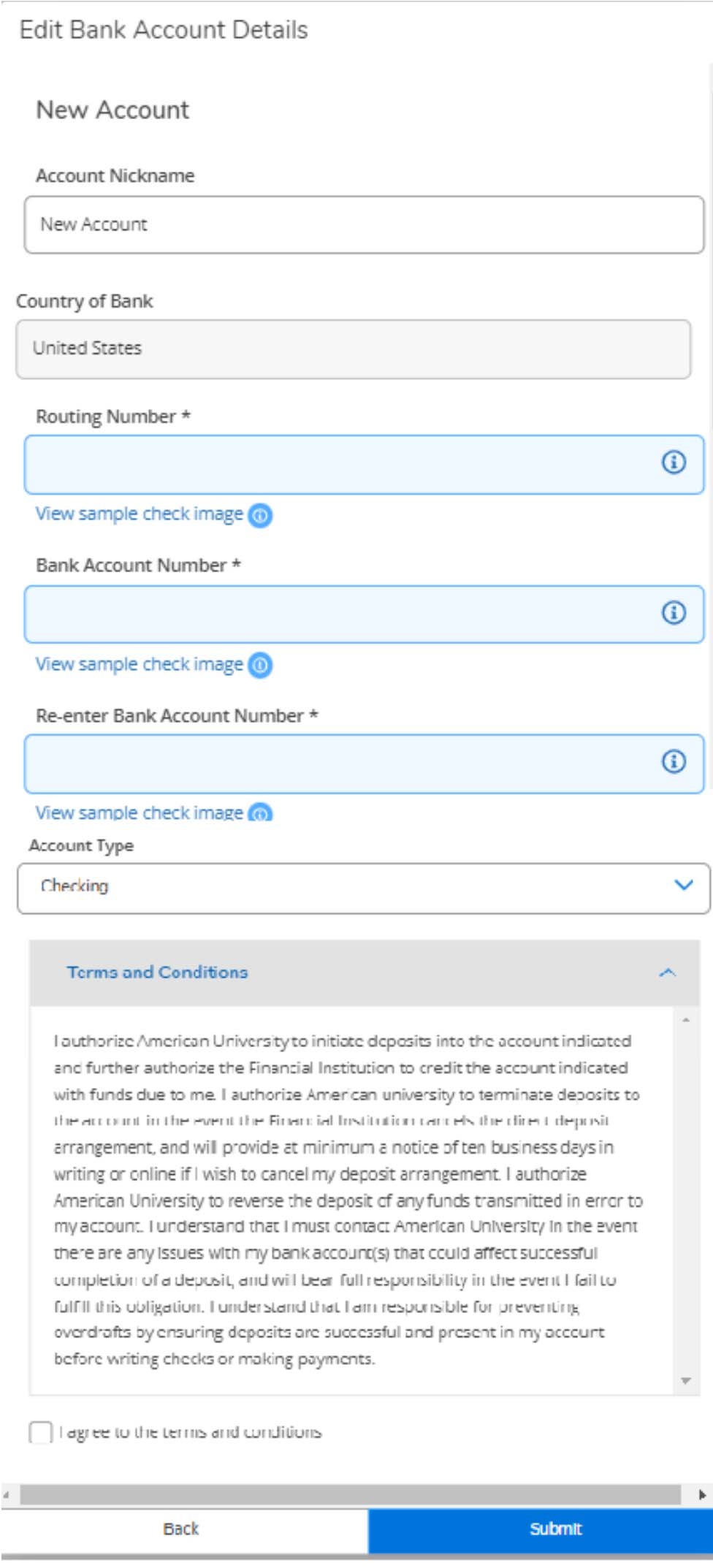This screenshot has width=713, height=1568.
Task: Click info icon inside Routing Number field
Action: (674, 462)
